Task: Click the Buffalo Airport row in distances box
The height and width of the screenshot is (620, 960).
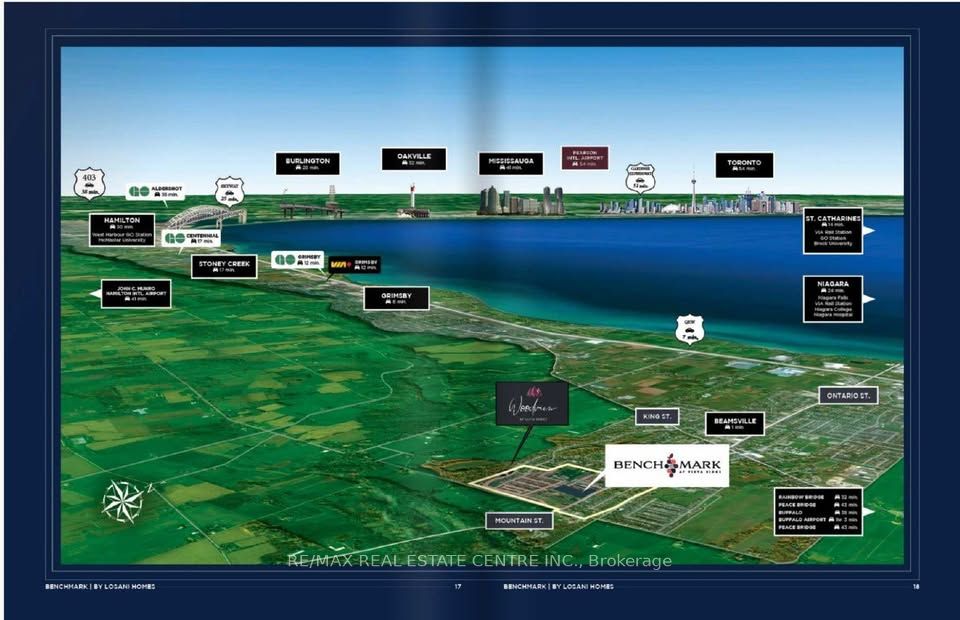Action: click(x=818, y=520)
